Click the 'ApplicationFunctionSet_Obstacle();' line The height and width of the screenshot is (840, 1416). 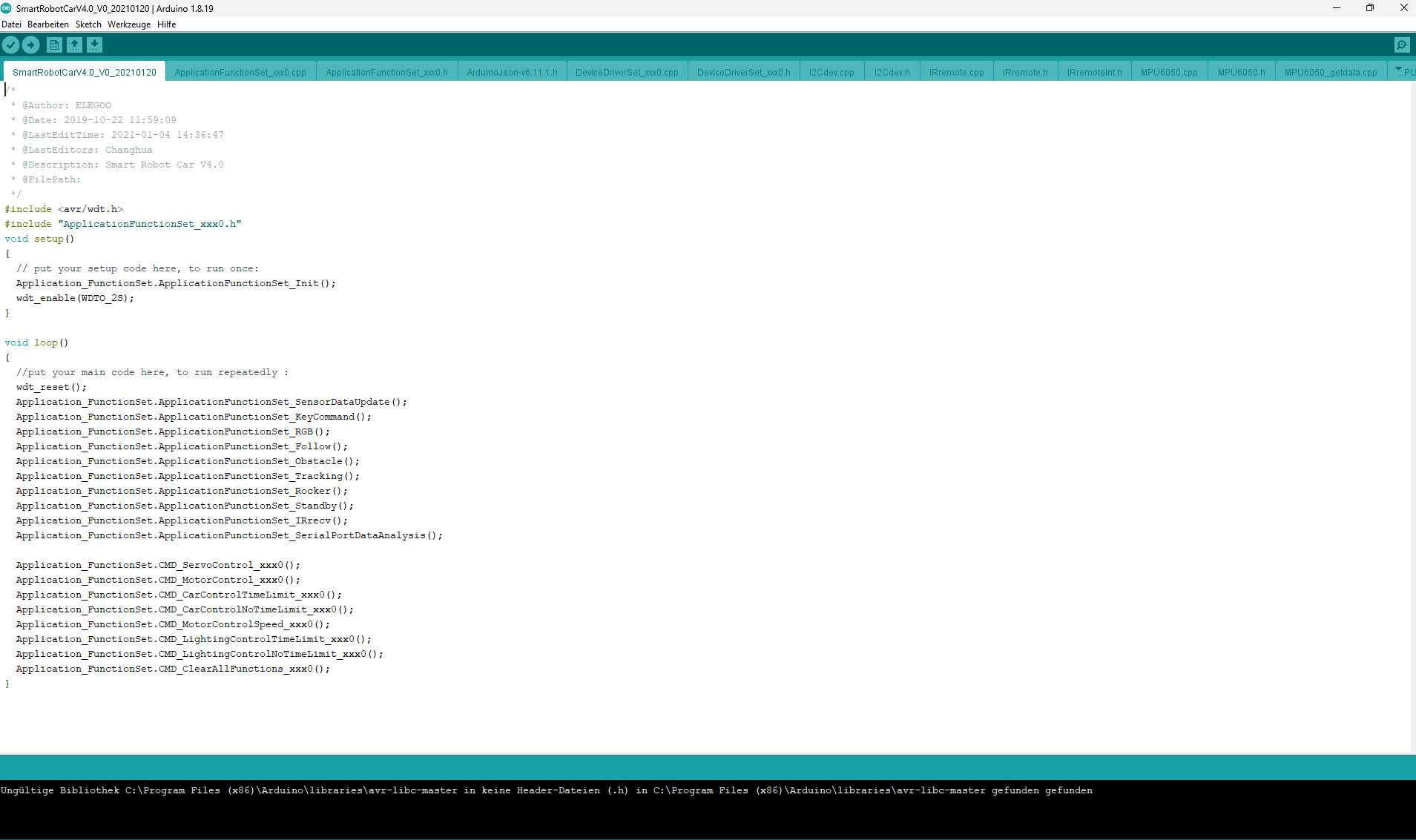point(188,461)
